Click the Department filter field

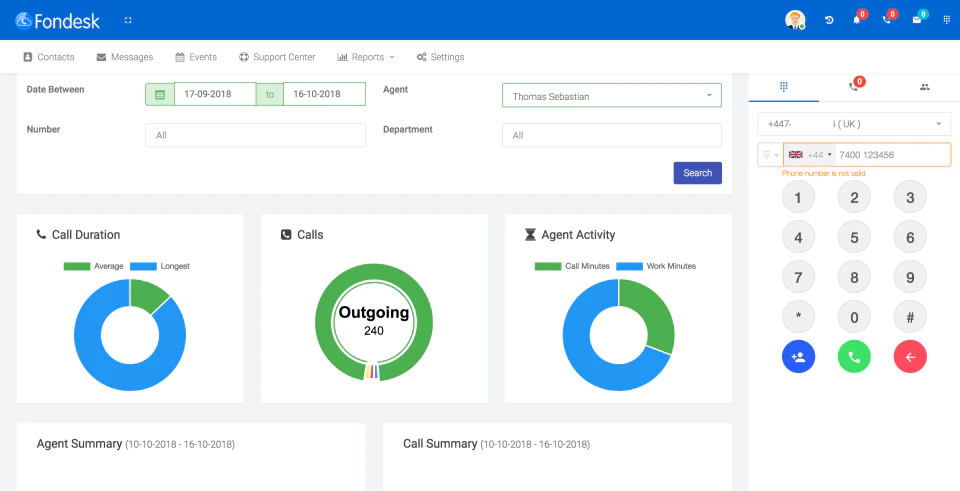coord(612,135)
